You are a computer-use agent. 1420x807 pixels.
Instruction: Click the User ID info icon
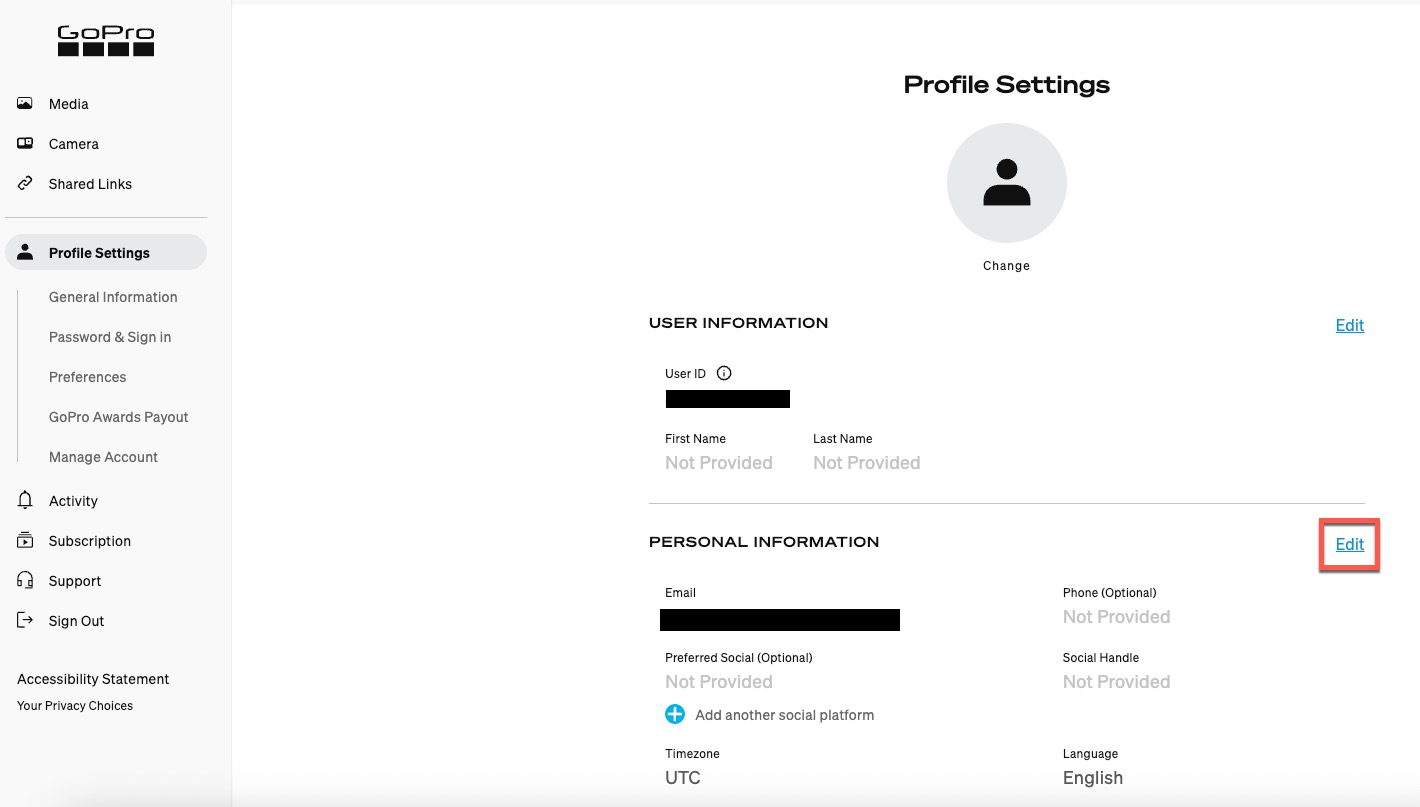725,373
